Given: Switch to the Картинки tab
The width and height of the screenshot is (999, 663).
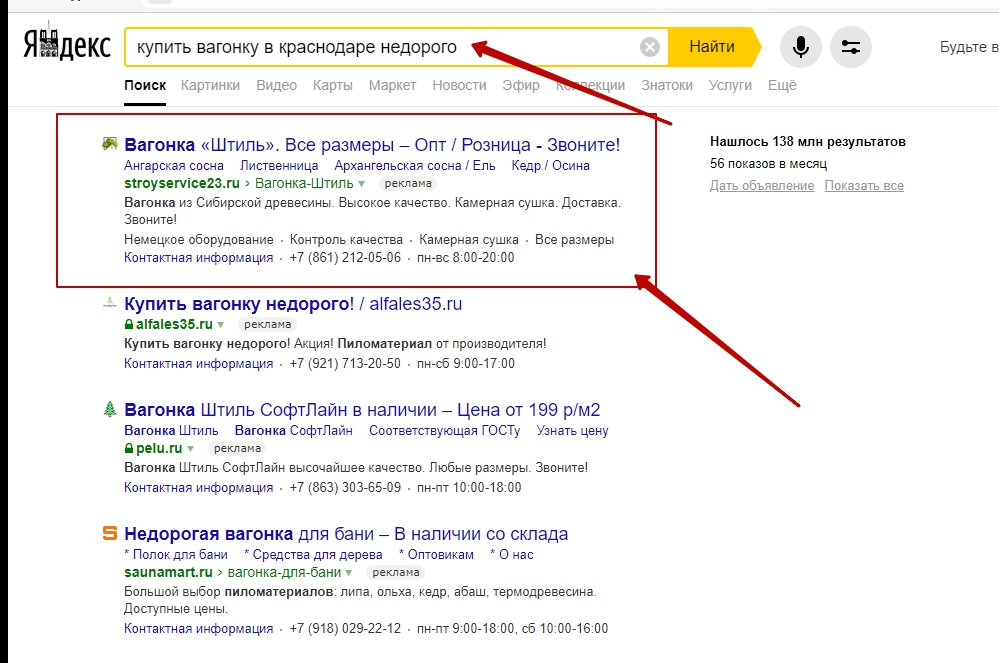Looking at the screenshot, I should point(210,85).
